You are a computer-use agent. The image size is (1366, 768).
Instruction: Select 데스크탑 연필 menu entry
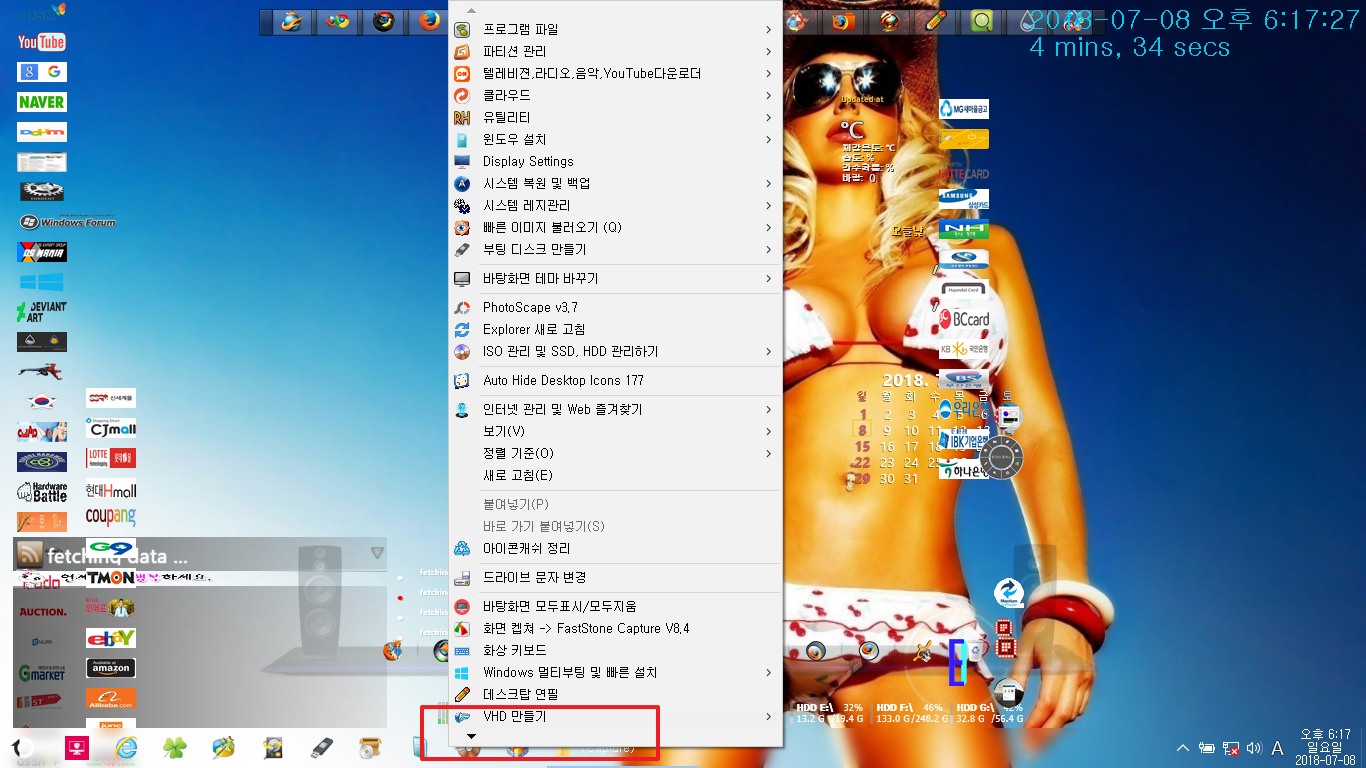click(615, 694)
